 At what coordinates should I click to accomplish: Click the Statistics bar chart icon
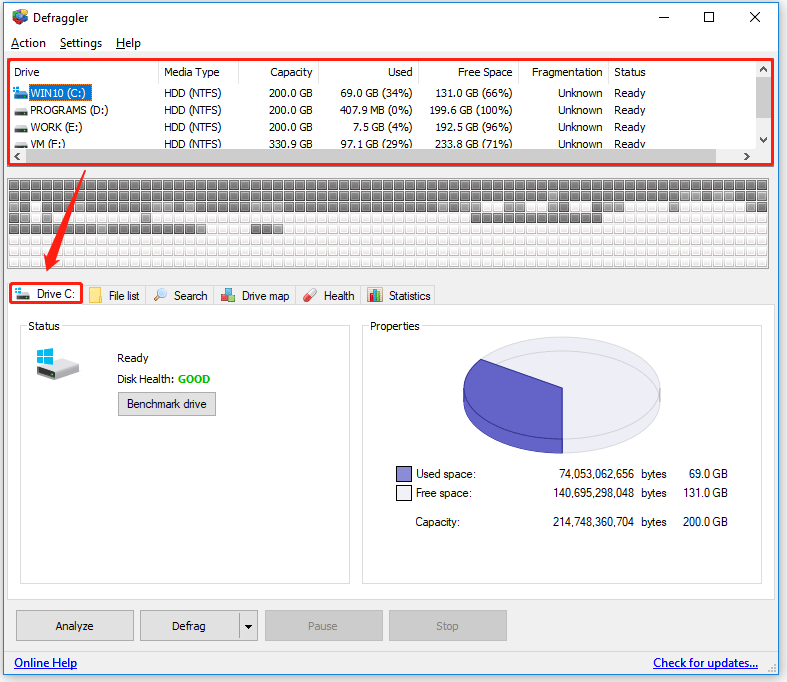pyautogui.click(x=375, y=295)
